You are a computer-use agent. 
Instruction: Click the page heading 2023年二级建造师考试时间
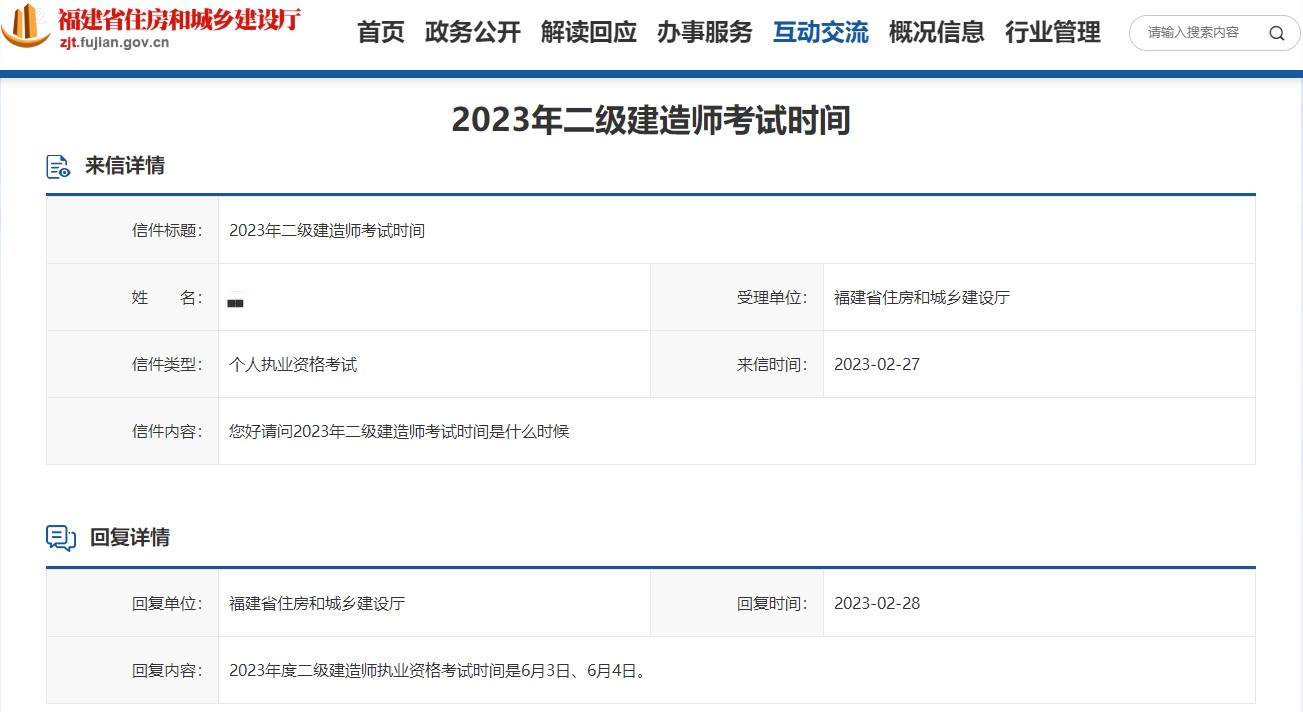(x=651, y=120)
